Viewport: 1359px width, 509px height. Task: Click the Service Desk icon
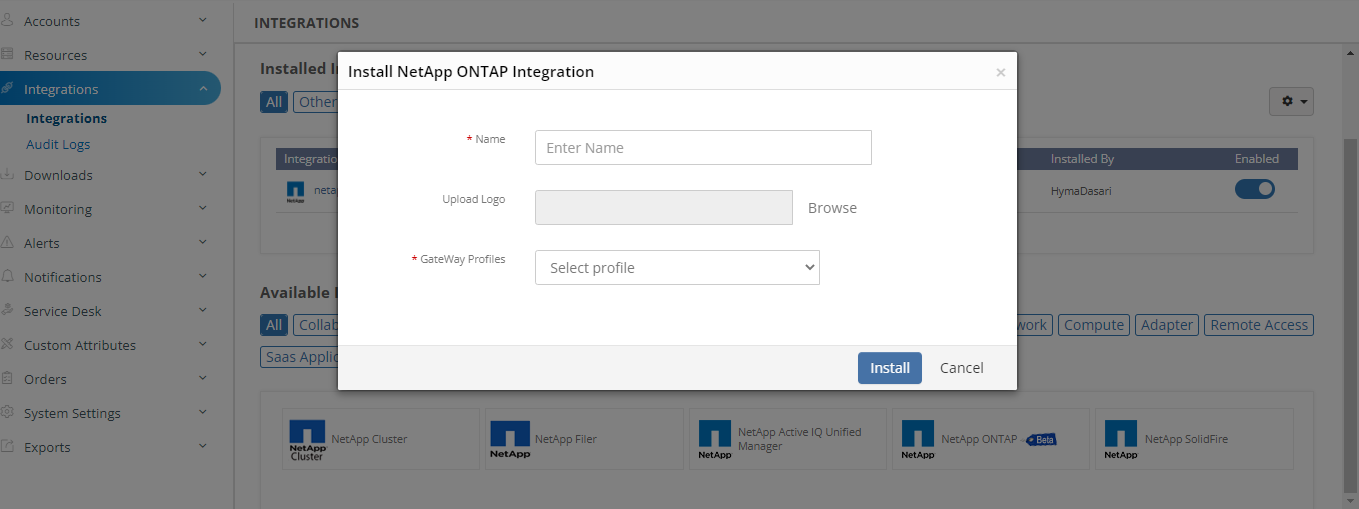[7, 310]
